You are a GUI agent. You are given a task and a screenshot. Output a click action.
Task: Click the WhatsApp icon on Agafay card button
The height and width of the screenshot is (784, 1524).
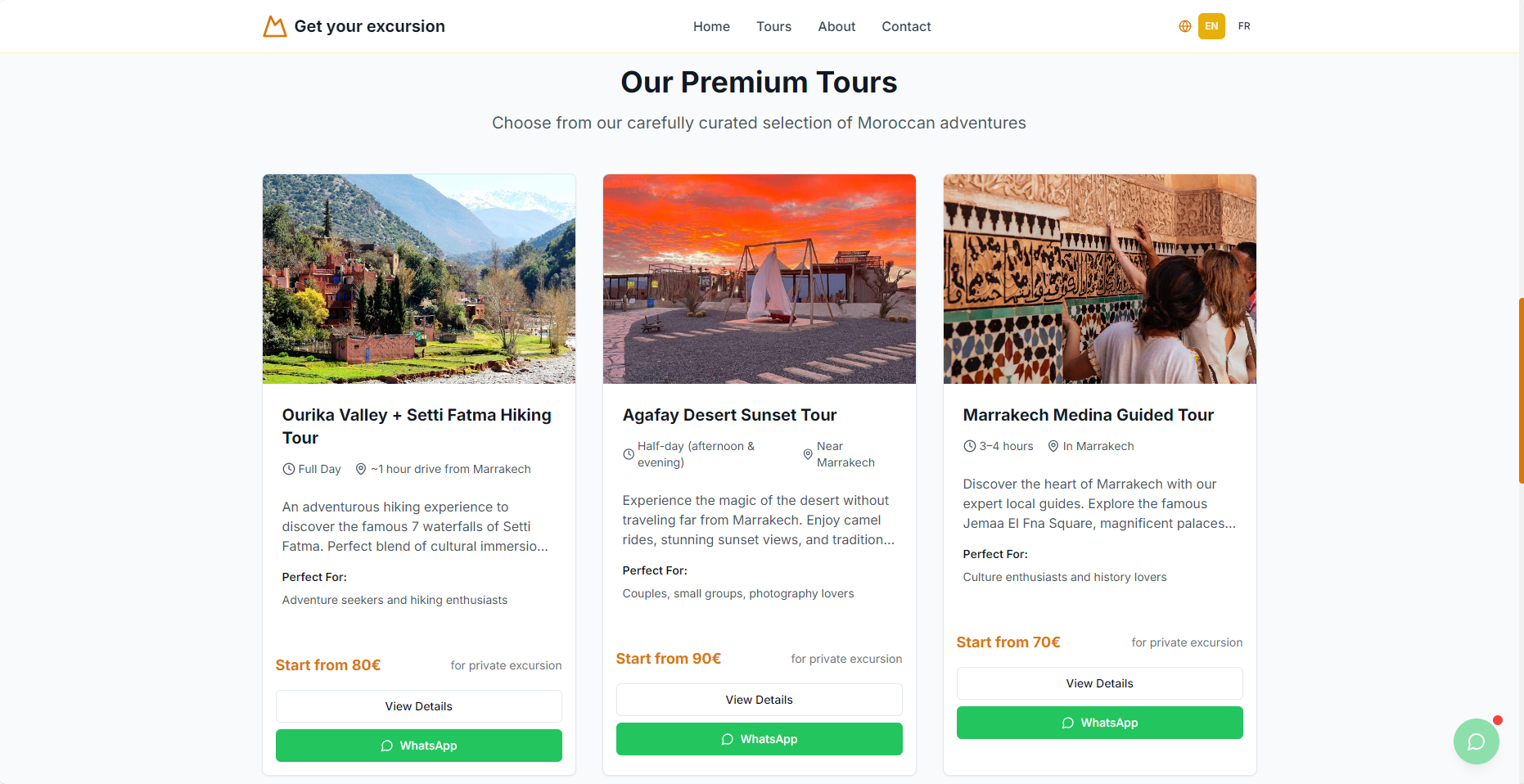(727, 739)
